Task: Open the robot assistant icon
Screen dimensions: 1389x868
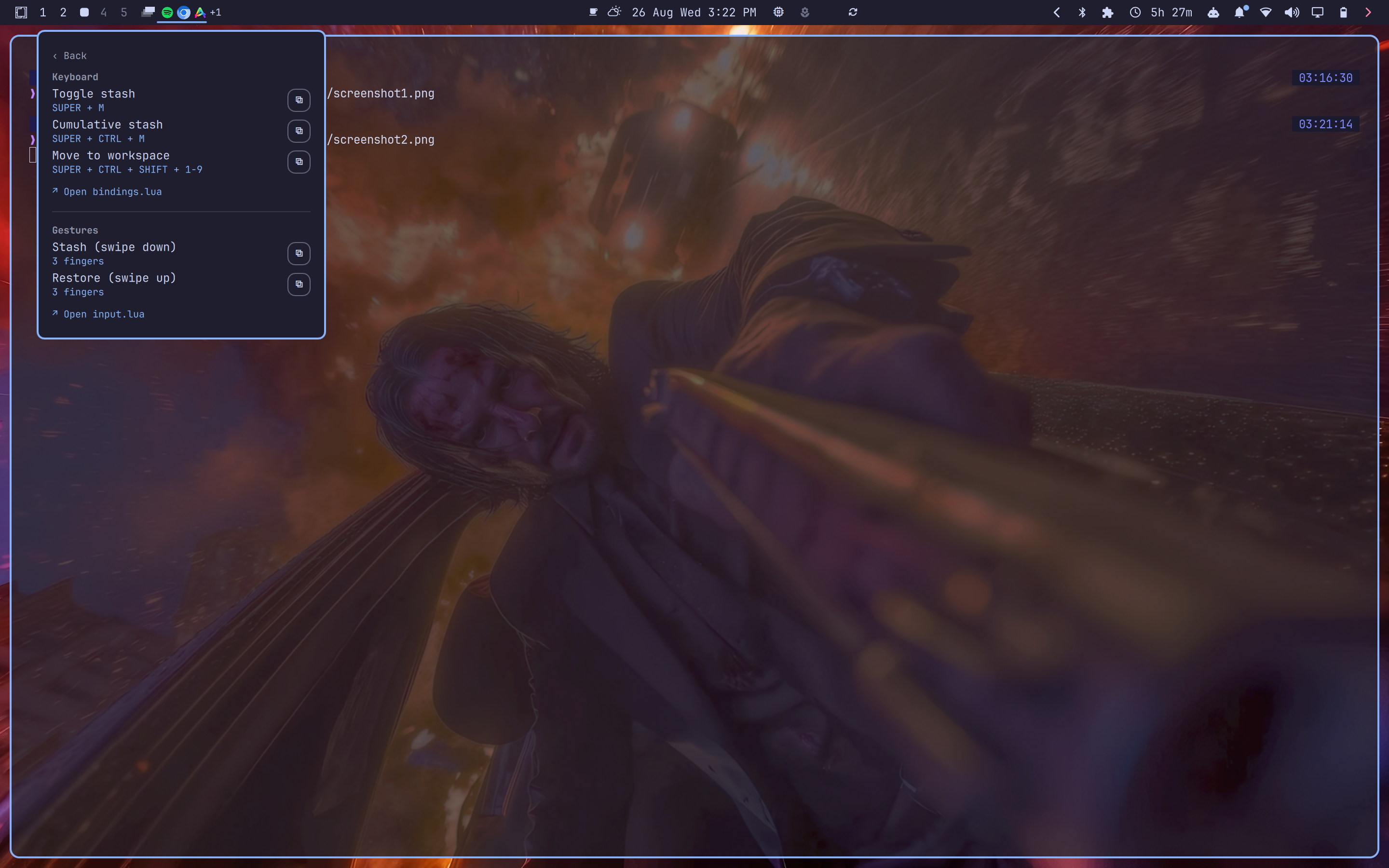Action: click(1213, 12)
